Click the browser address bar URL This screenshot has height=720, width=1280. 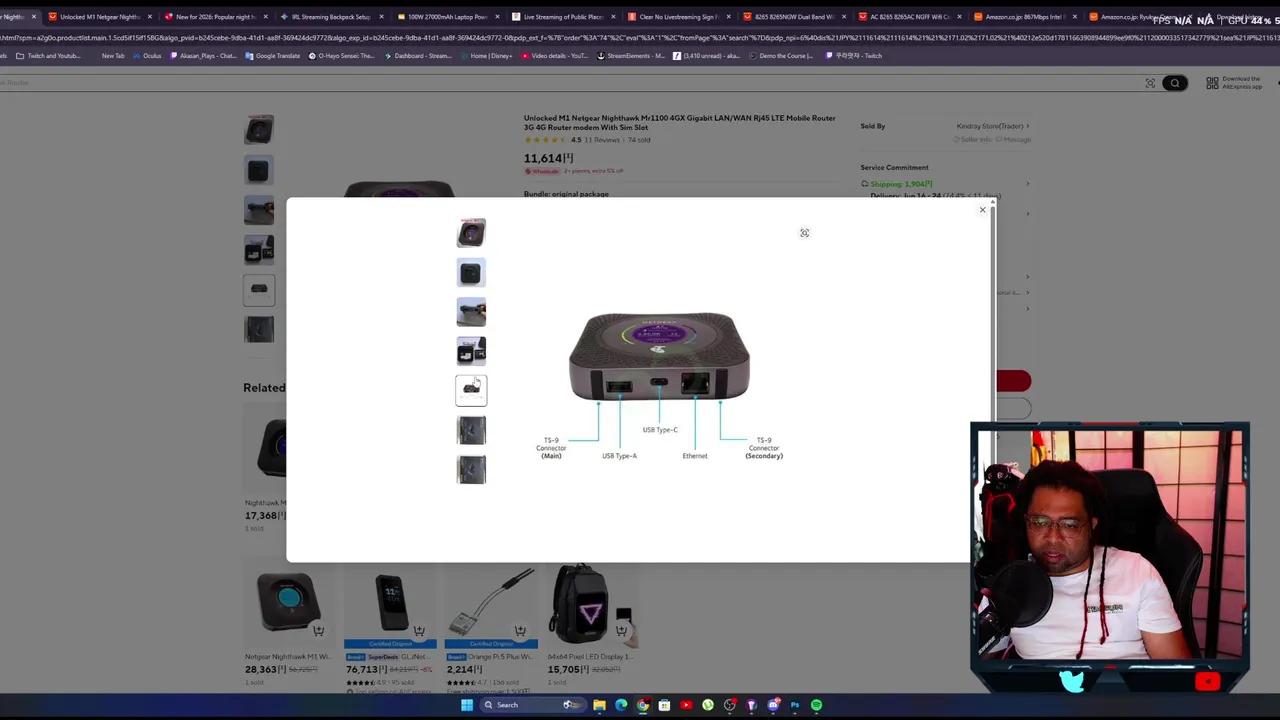pos(640,37)
